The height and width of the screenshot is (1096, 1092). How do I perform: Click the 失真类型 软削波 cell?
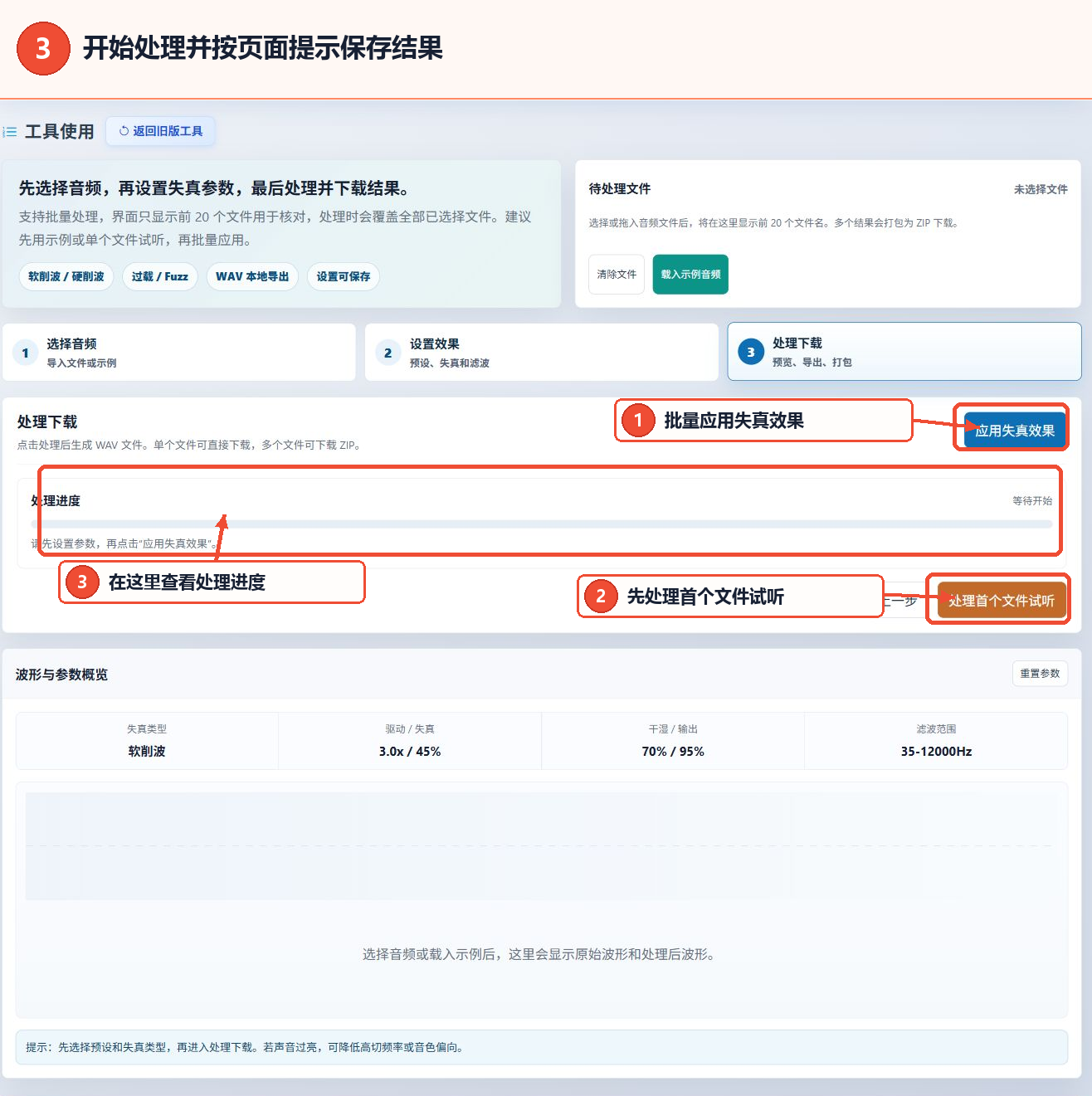tap(147, 741)
